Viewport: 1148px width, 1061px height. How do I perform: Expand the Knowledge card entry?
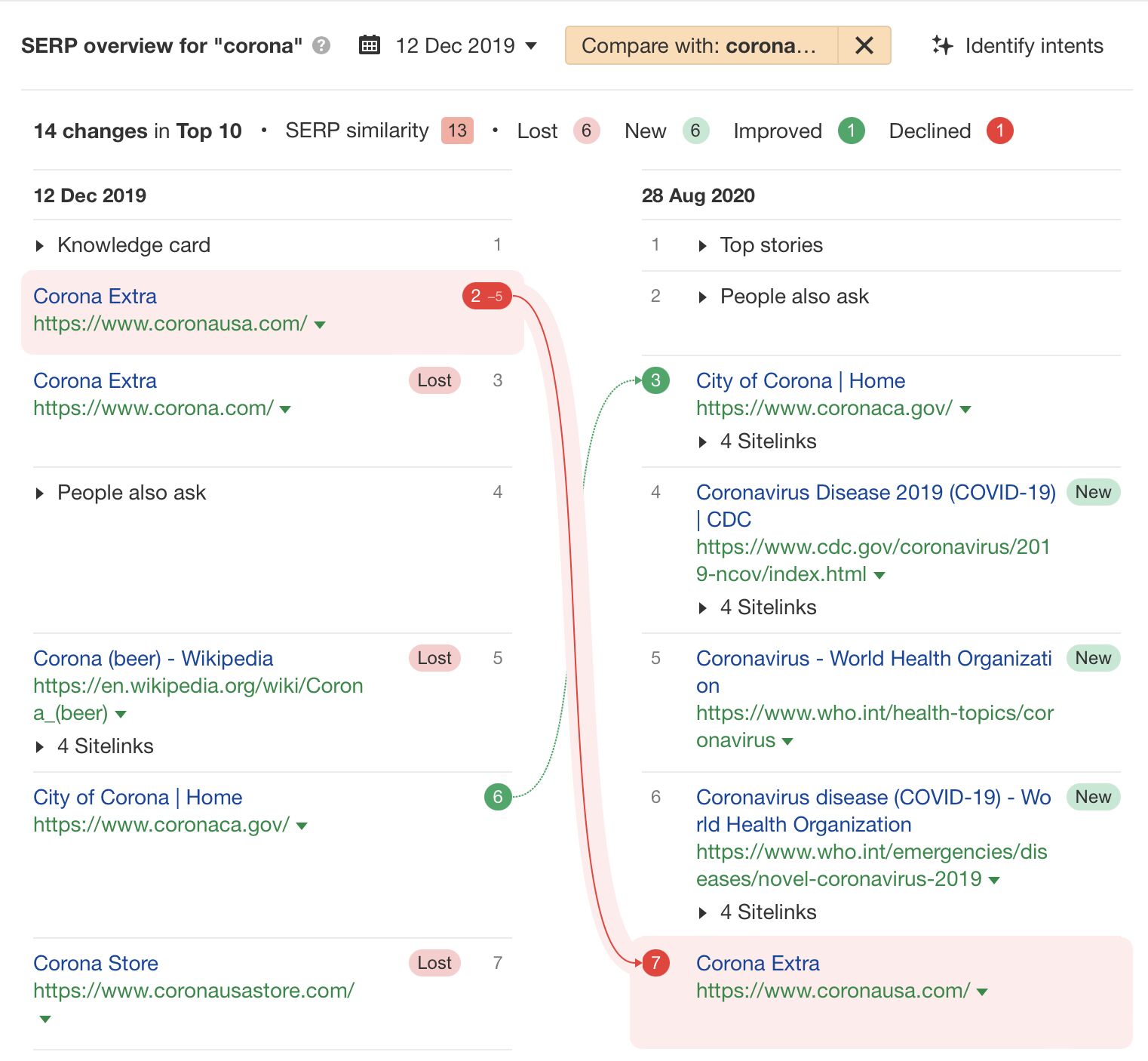click(x=39, y=244)
